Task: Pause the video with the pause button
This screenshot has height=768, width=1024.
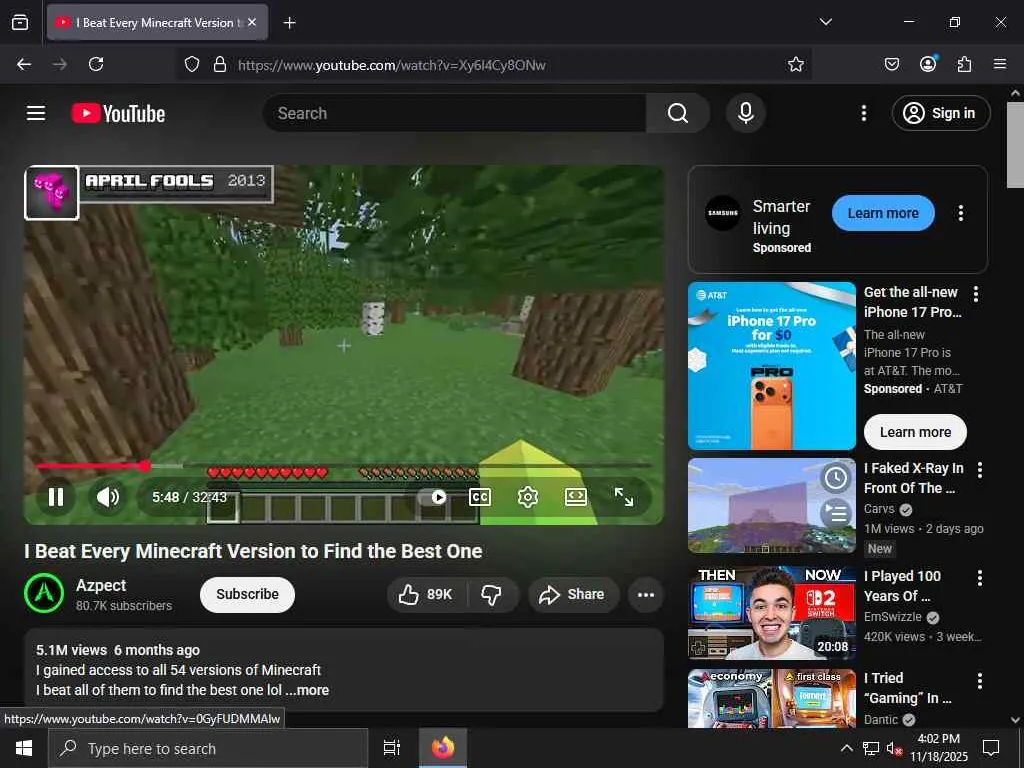Action: (56, 498)
